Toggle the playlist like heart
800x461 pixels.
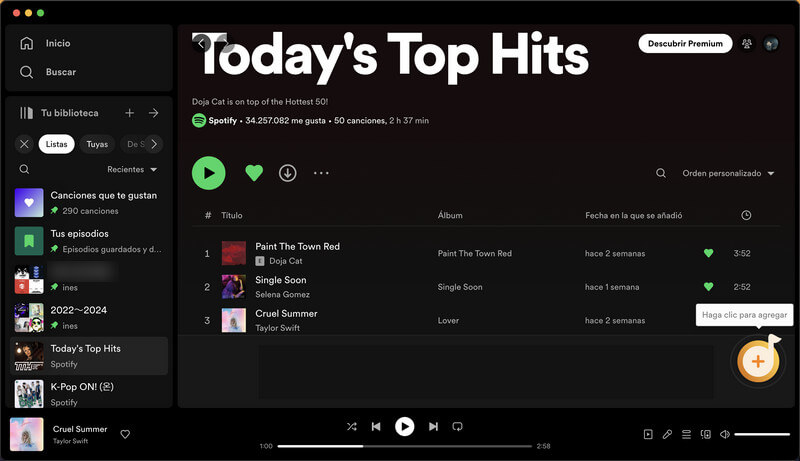click(x=254, y=173)
